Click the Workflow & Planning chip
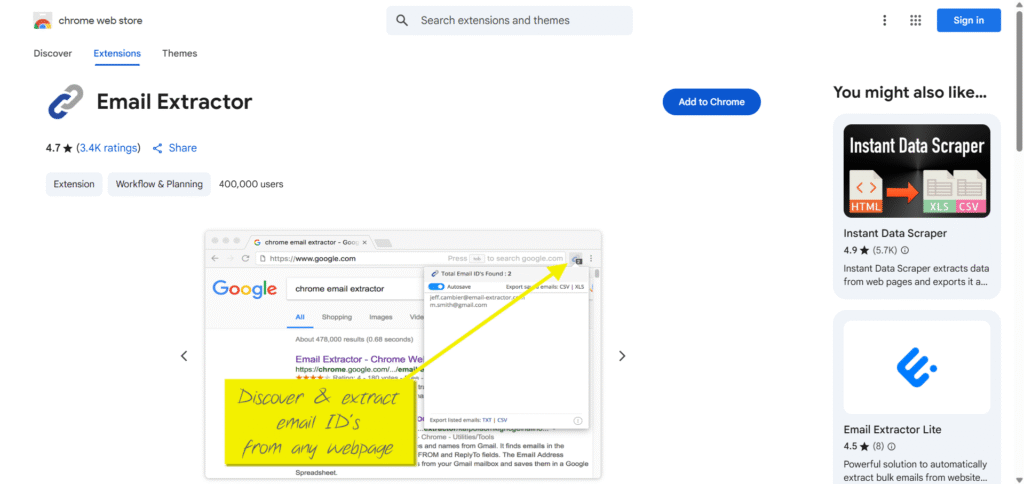This screenshot has width=1024, height=484. click(159, 184)
